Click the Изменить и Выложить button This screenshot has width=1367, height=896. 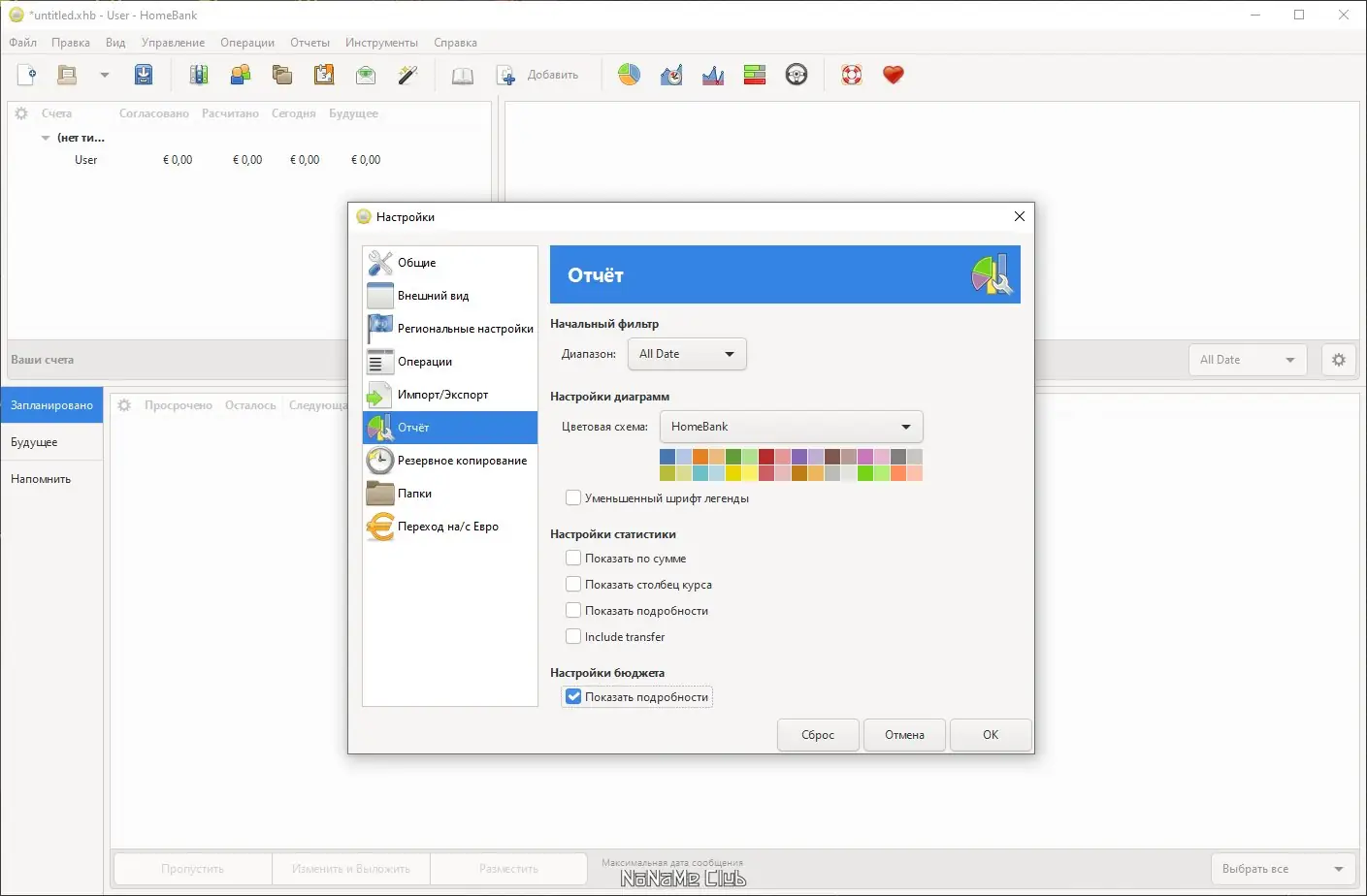click(351, 869)
